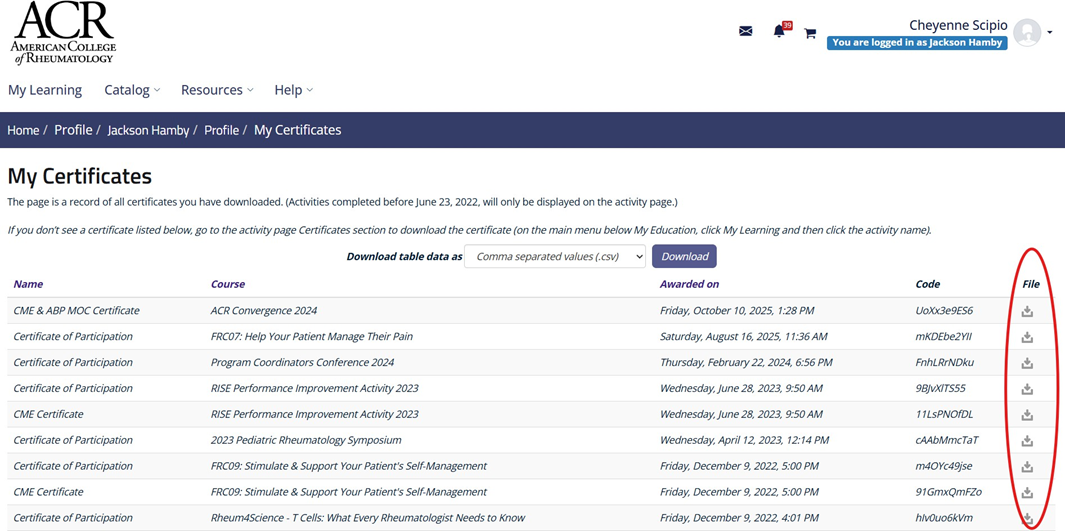Click 'You are logged in as Jackson Hamby' badge
Image resolution: width=1065 pixels, height=531 pixels.
pos(917,42)
